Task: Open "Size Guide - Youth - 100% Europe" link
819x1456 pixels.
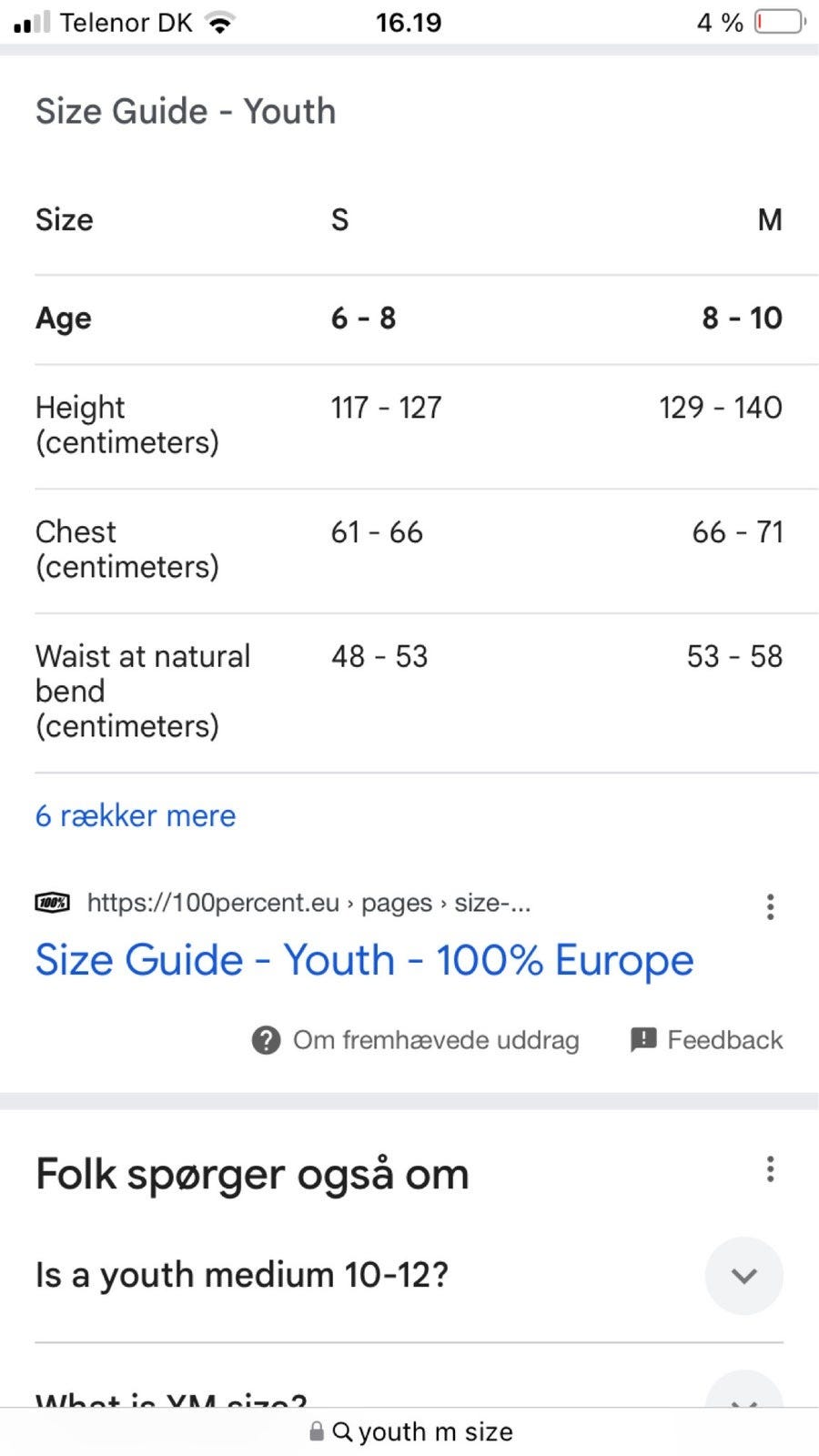Action: [x=364, y=960]
